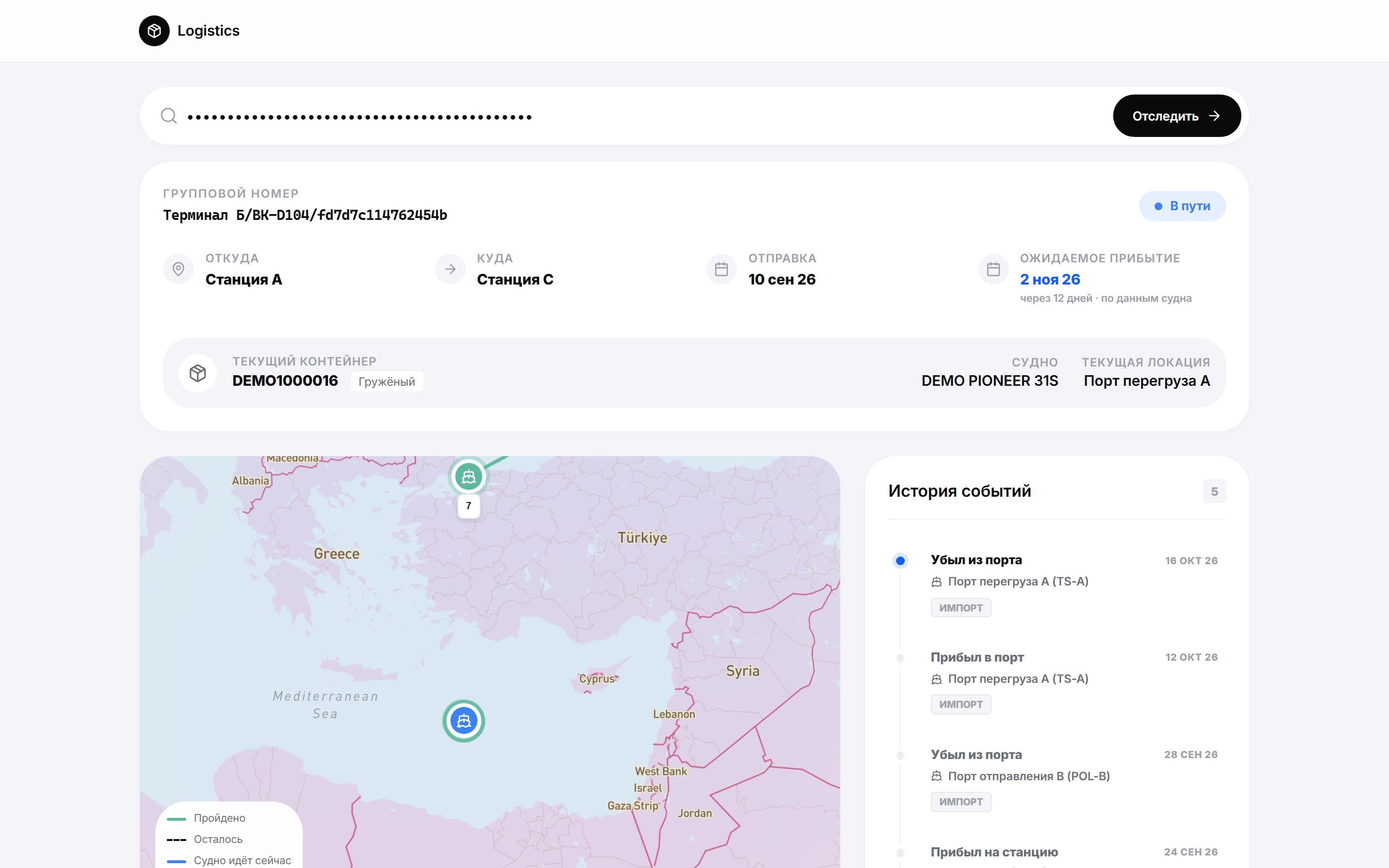Viewport: 1389px width, 868px height.
Task: Click origin Станция A
Action: tap(244, 280)
